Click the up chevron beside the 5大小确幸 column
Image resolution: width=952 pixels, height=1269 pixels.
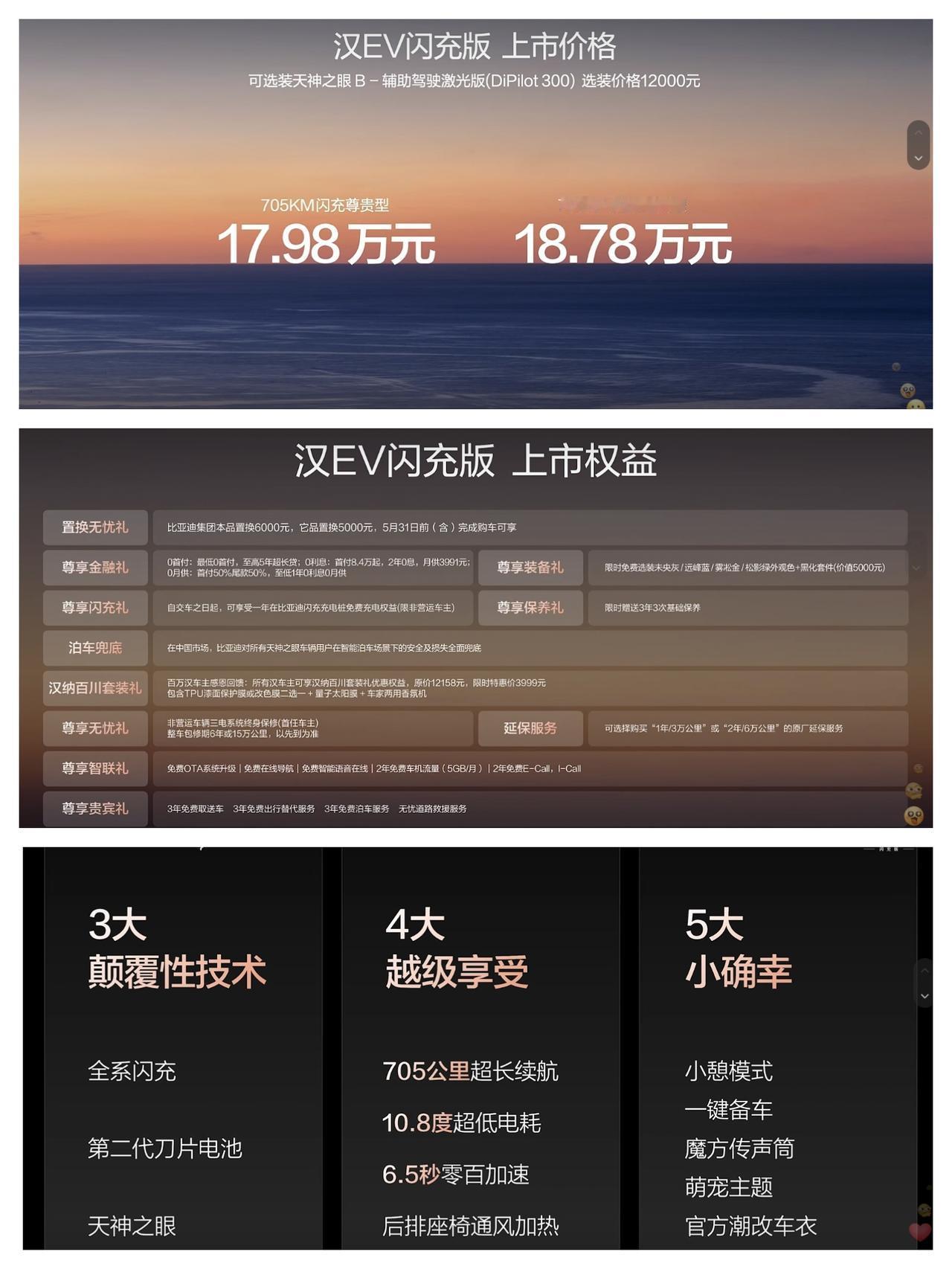point(924,971)
